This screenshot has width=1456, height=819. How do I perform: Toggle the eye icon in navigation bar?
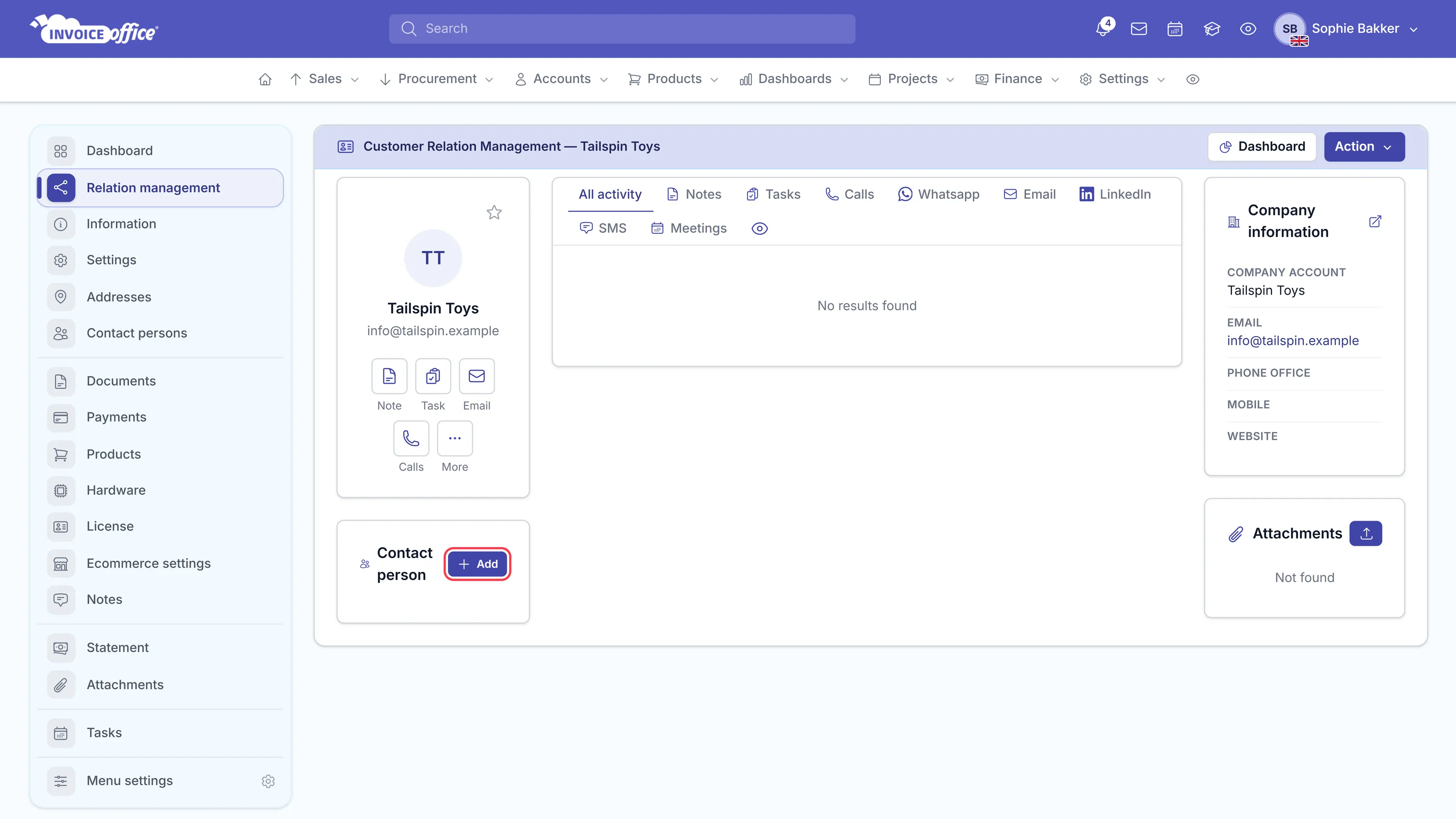coord(1192,79)
